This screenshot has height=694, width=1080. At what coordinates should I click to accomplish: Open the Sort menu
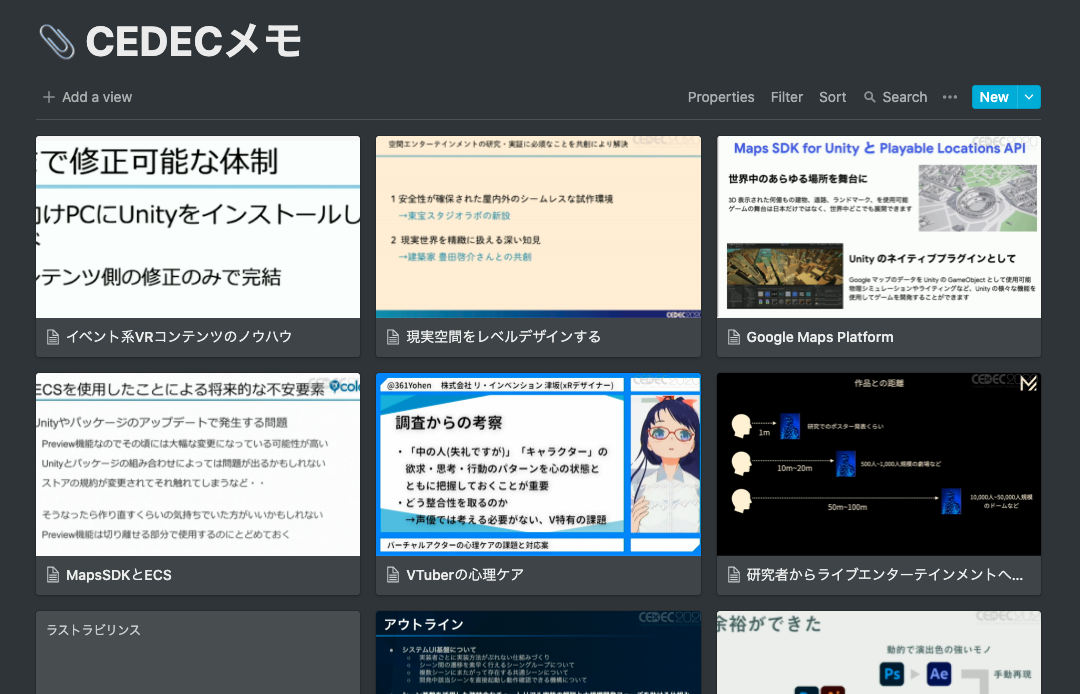coord(832,97)
